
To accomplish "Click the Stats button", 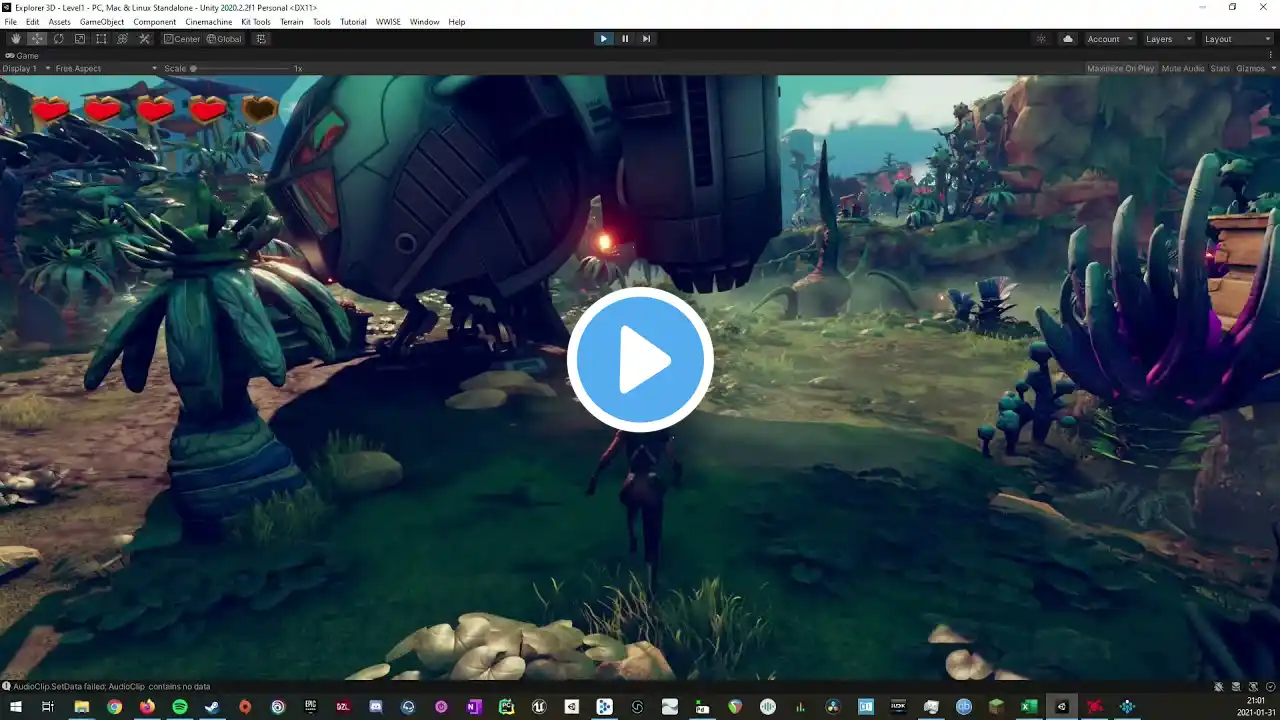I will click(1220, 68).
